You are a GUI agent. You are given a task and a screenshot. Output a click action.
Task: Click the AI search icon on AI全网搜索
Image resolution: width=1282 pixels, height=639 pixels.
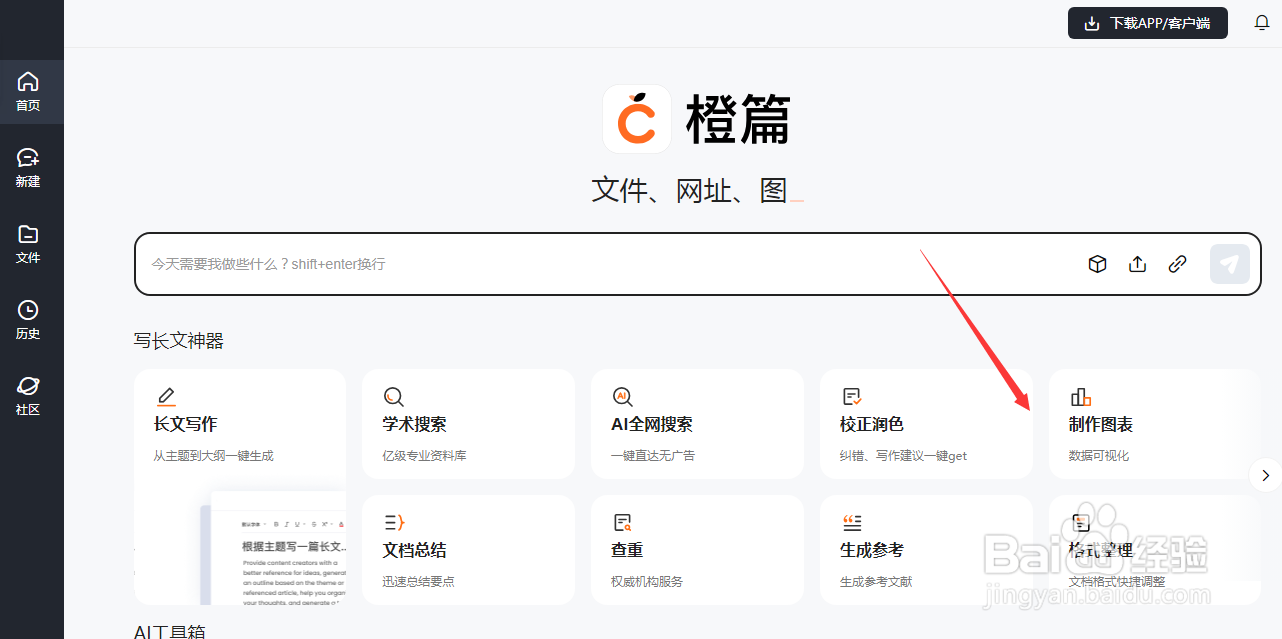[623, 396]
